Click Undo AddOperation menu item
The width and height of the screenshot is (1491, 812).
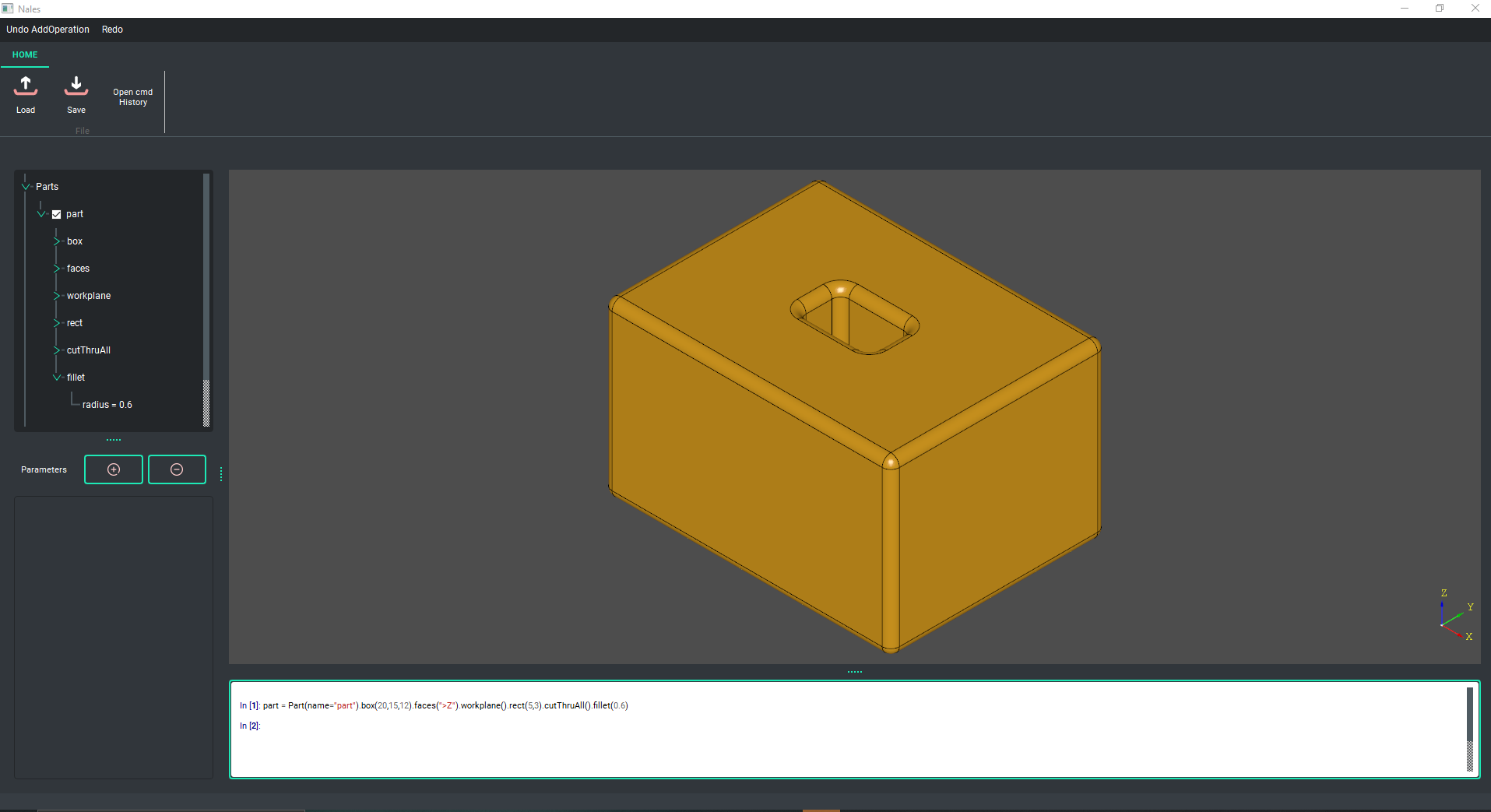click(47, 30)
